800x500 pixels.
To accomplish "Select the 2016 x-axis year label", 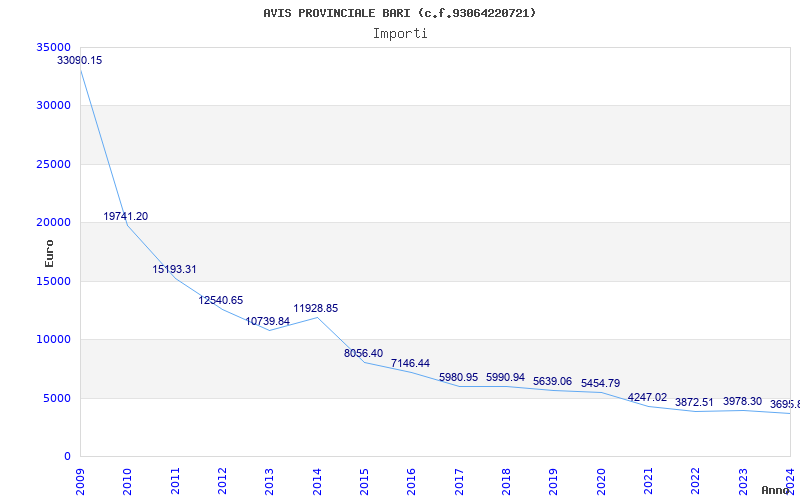I will point(412,482).
